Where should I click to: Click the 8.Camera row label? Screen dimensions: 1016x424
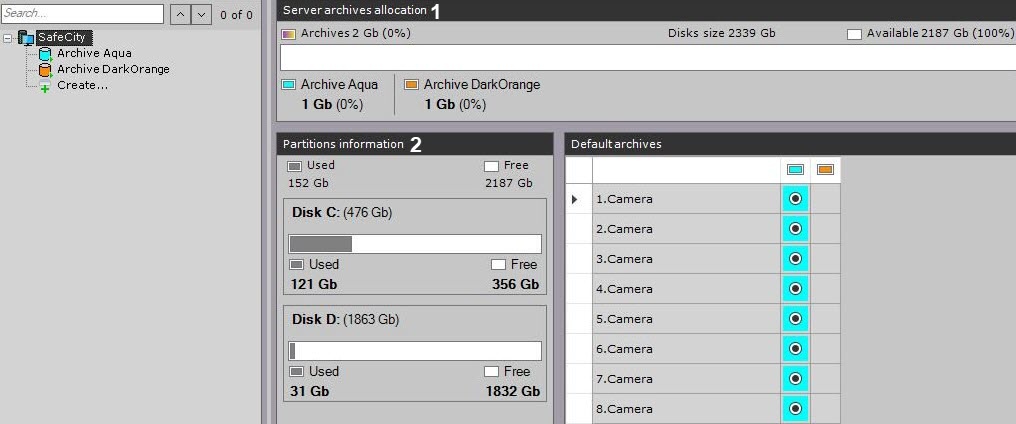(624, 409)
